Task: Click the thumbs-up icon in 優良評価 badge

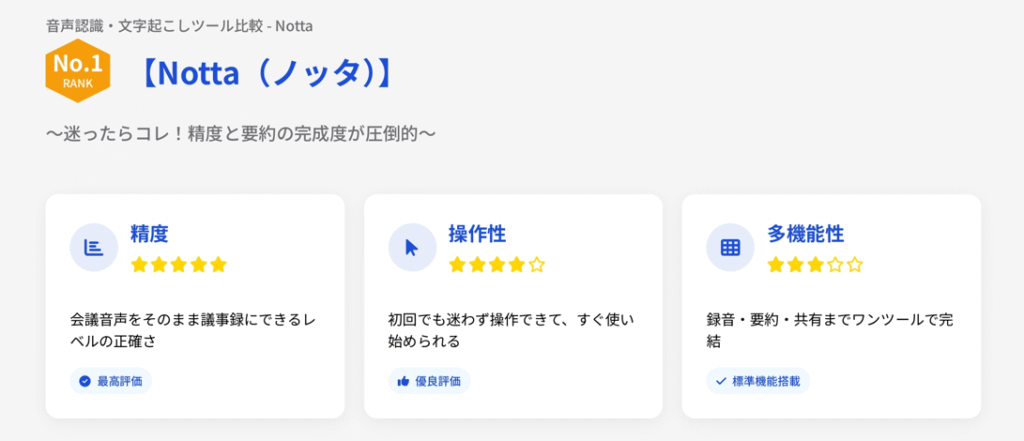Action: 403,381
